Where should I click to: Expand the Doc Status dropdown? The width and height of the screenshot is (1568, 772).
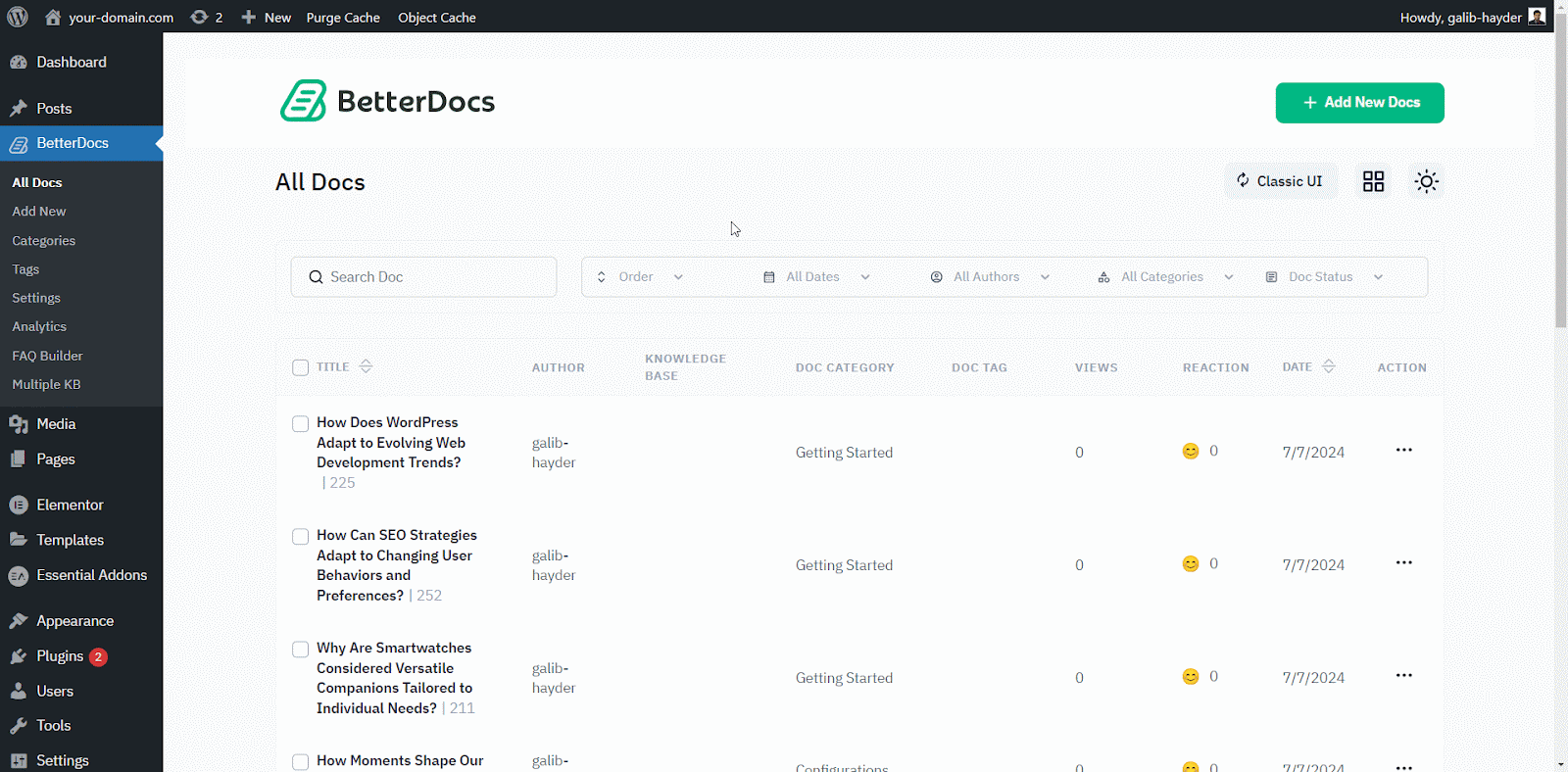click(x=1324, y=277)
